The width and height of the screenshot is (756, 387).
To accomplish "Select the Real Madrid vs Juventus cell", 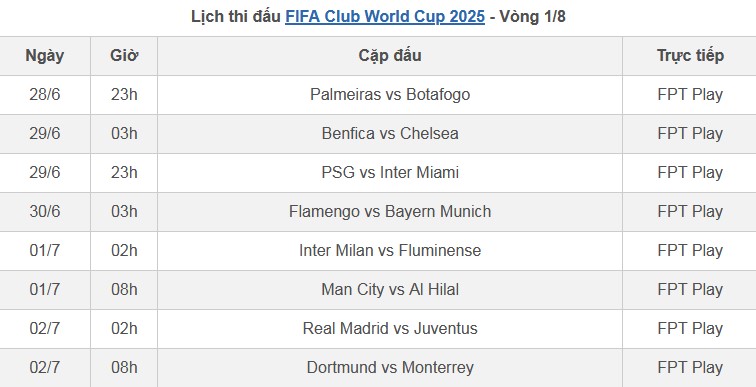I will coord(390,329).
